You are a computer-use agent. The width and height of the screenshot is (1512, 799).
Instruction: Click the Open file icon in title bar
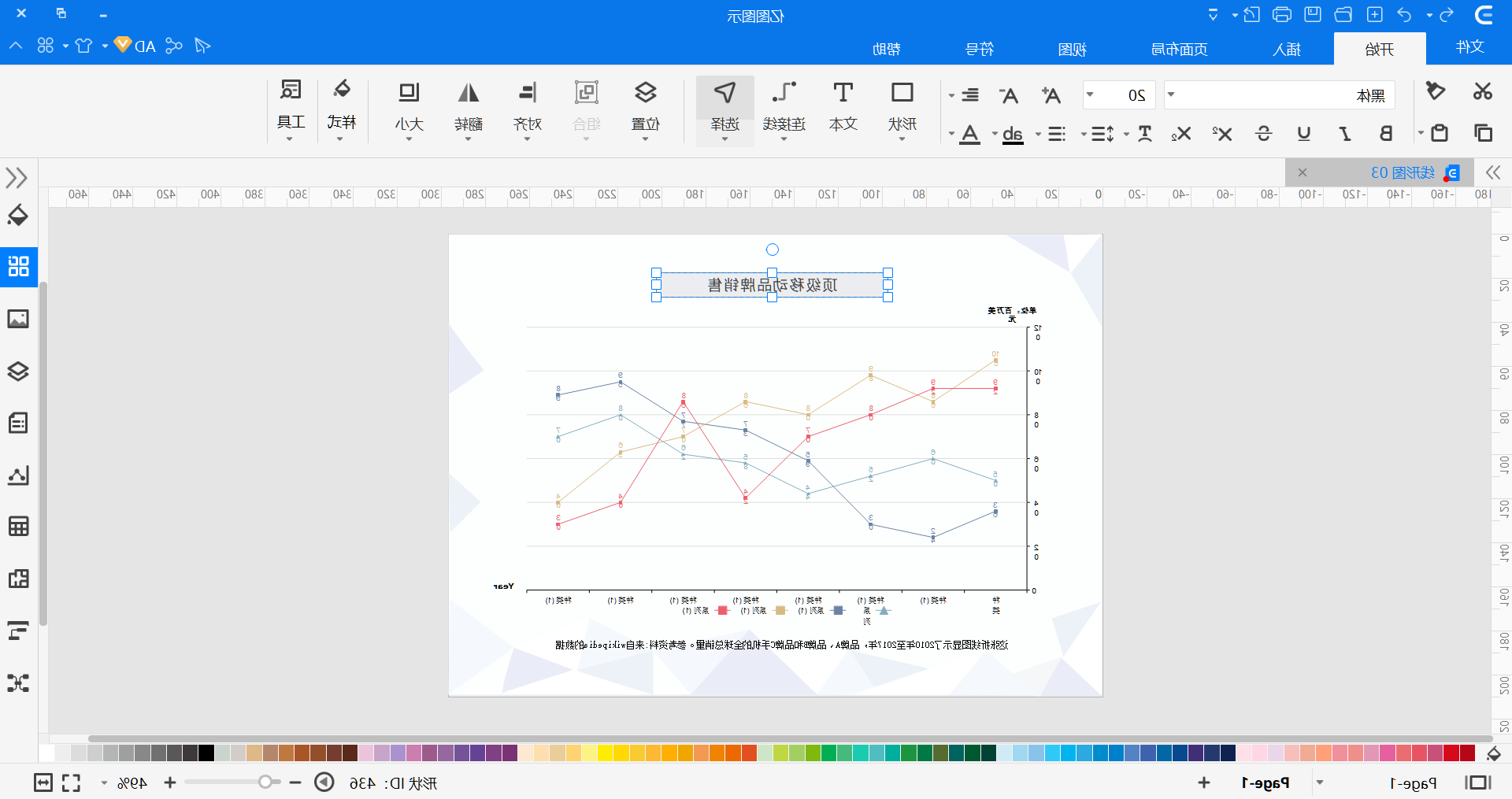pyautogui.click(x=1343, y=15)
